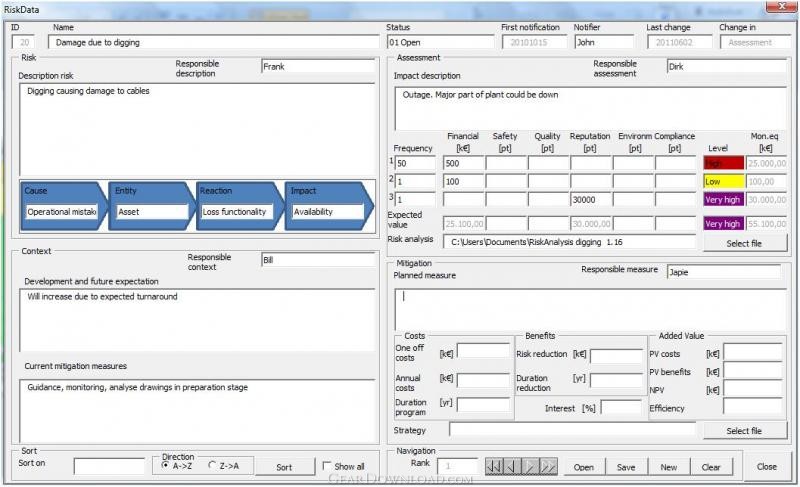Click the Entity field 'Asset'
This screenshot has height=487, width=800.
point(152,212)
